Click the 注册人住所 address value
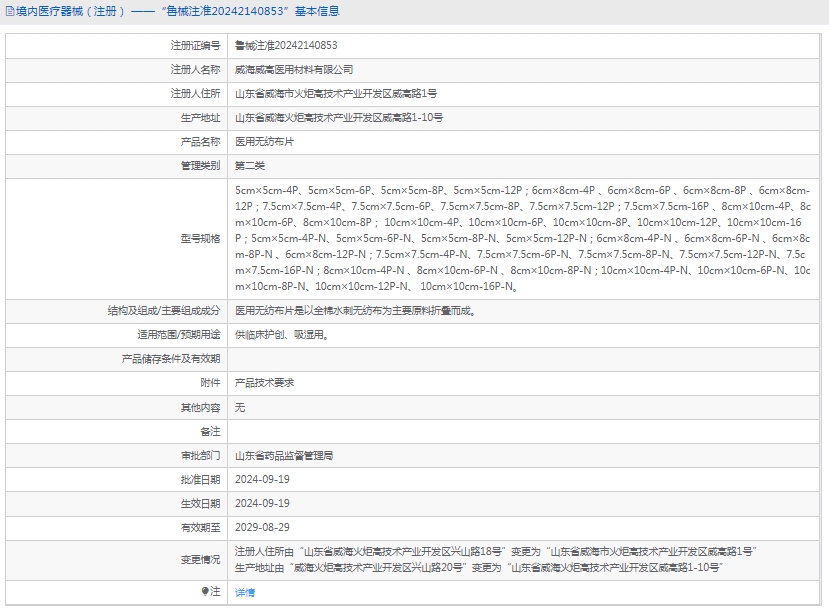This screenshot has height=615, width=829. click(336, 94)
